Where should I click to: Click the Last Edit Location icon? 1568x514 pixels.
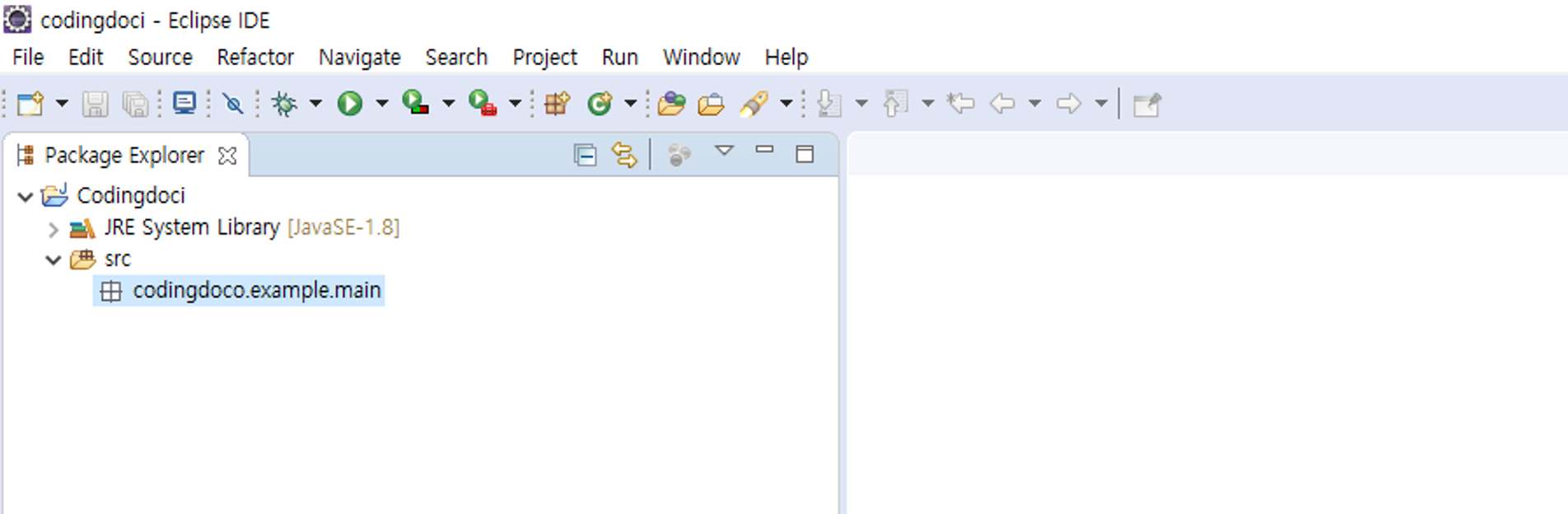(x=960, y=104)
